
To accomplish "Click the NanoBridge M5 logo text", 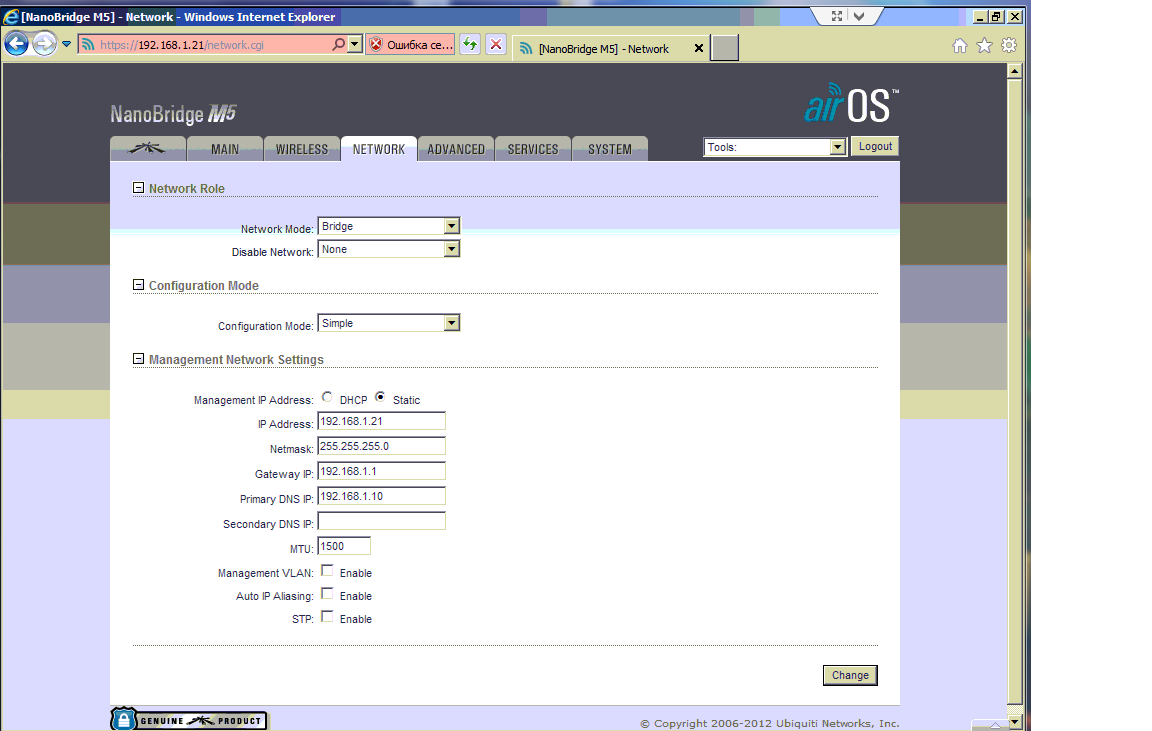I will coord(173,114).
